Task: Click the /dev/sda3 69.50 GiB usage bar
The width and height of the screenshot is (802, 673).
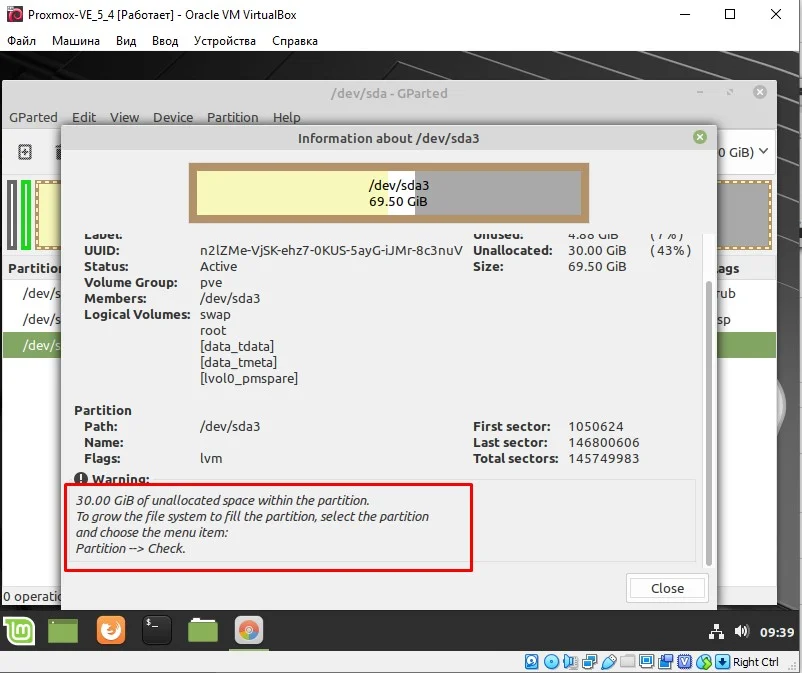Action: click(x=389, y=193)
